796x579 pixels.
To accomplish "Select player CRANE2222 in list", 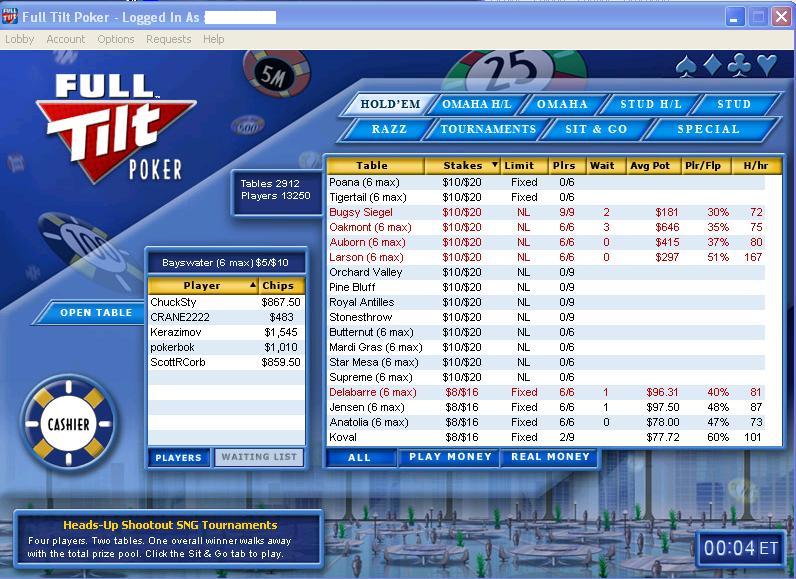I will pyautogui.click(x=226, y=317).
